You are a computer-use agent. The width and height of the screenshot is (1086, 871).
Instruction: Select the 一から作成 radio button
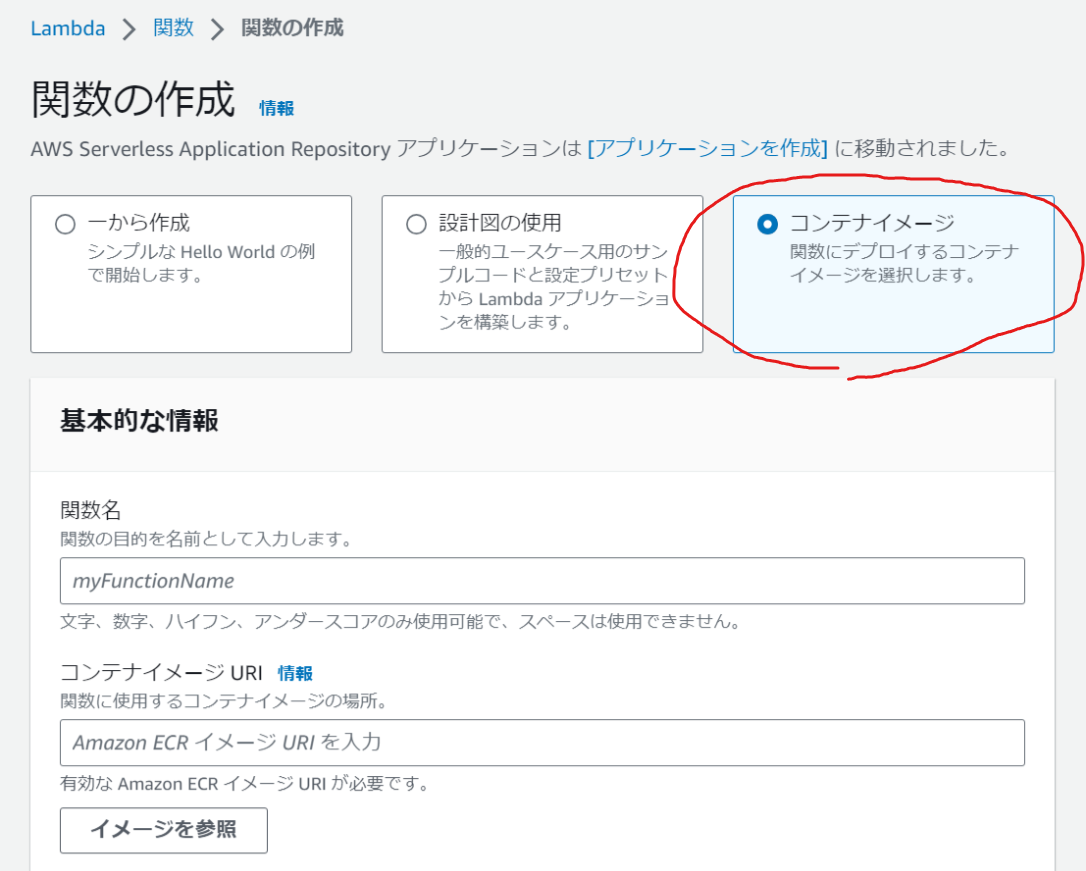coord(65,224)
